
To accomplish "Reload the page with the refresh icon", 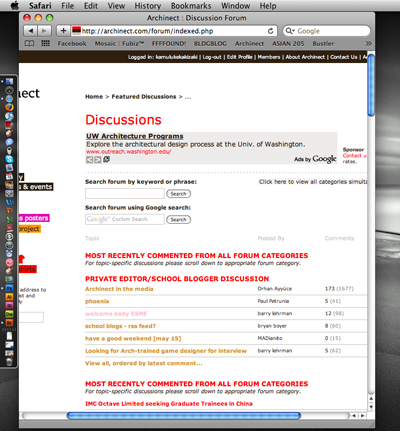I will (x=271, y=31).
